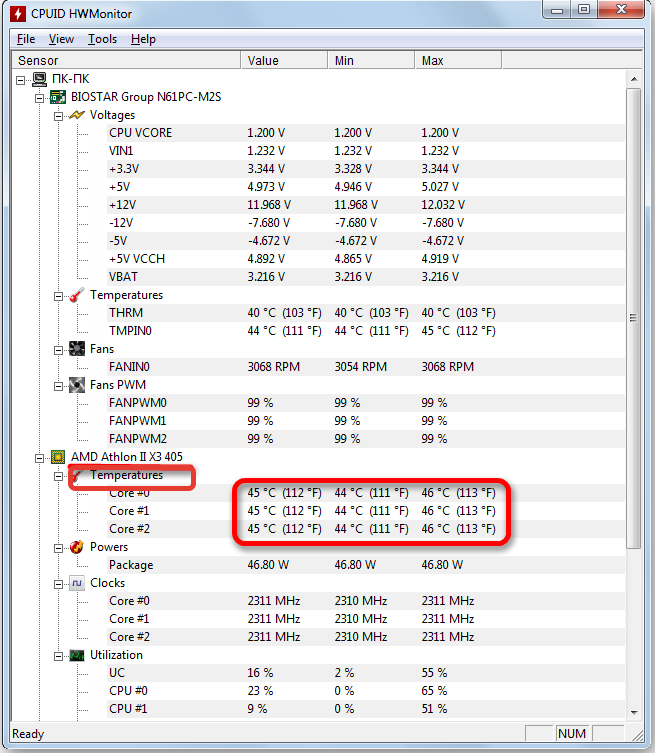Select the +12V row
Screen dimensions: 655x753
tap(366, 205)
